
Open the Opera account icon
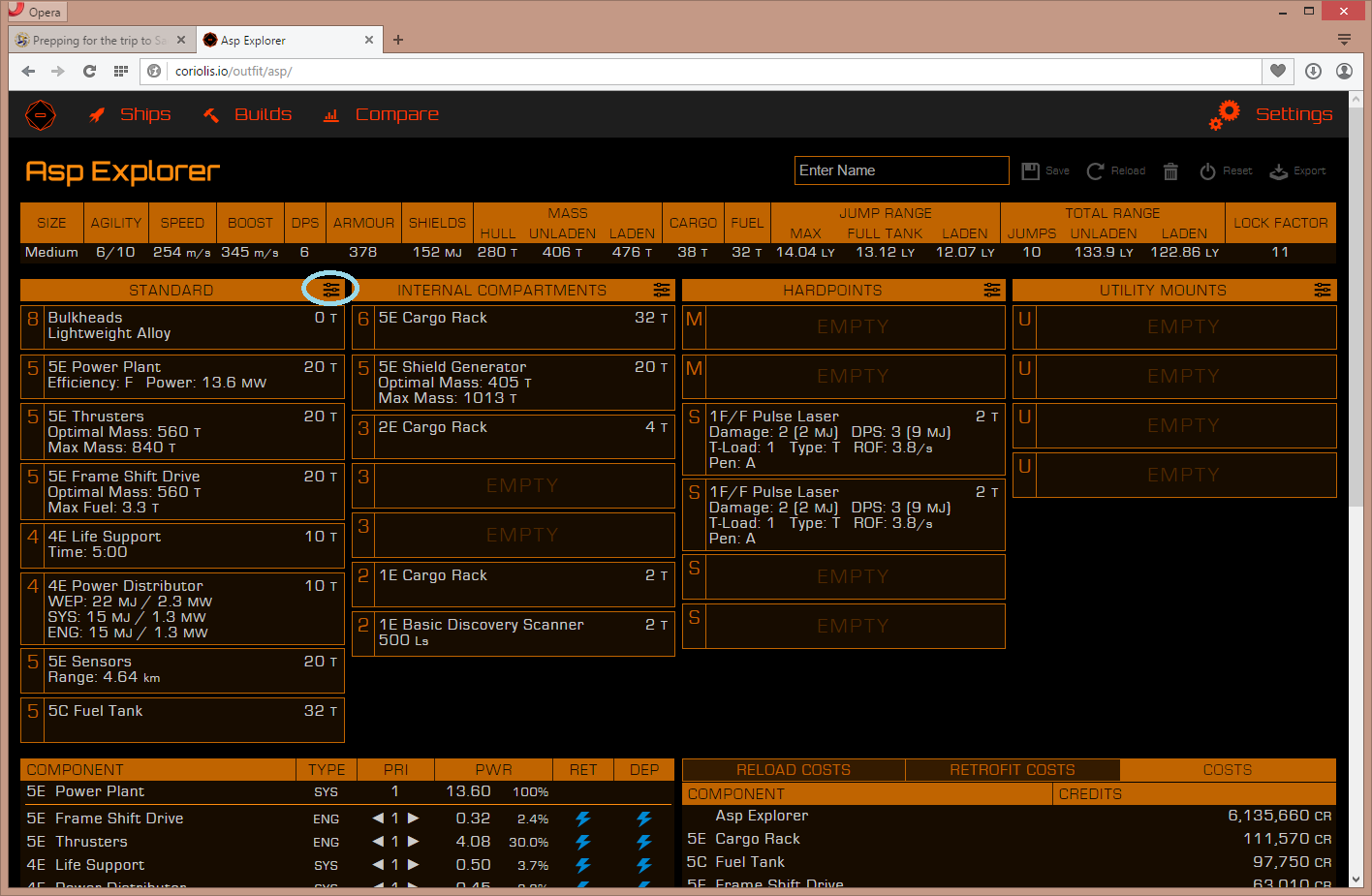(1344, 71)
